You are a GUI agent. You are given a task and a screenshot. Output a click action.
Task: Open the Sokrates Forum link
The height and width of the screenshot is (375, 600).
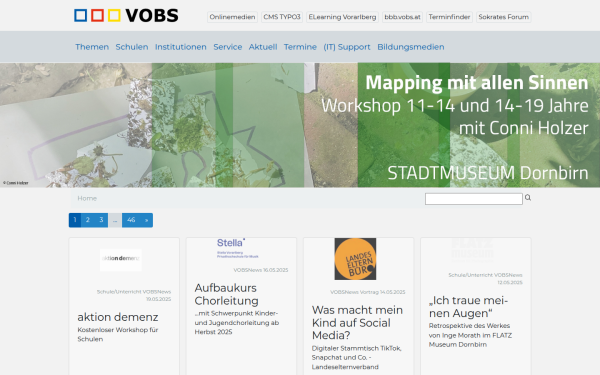[x=504, y=17]
